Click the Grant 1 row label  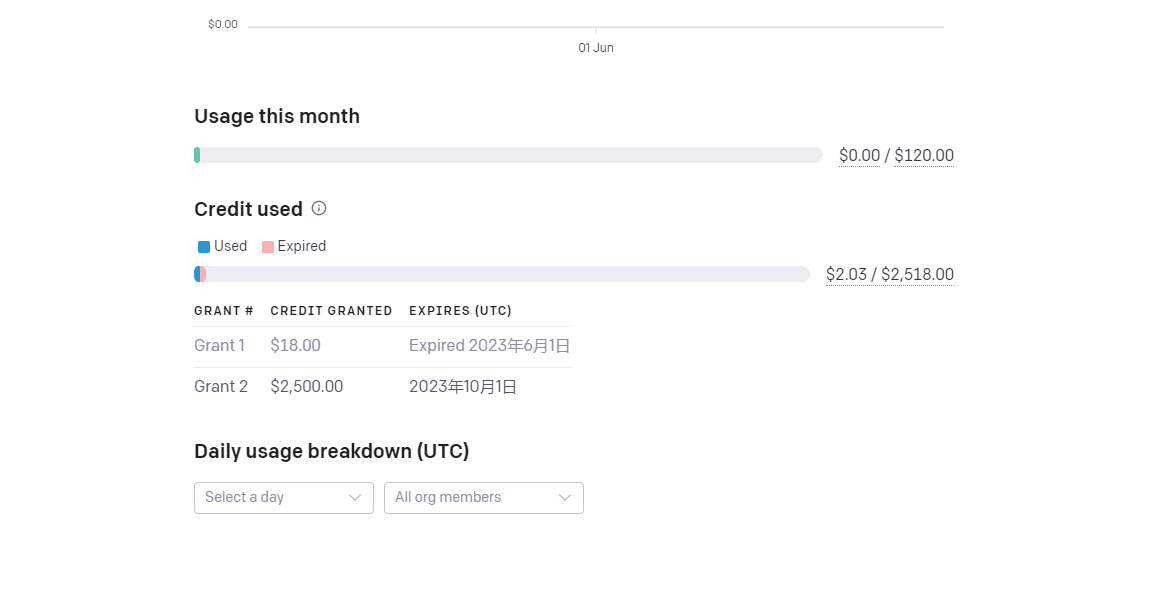219,346
